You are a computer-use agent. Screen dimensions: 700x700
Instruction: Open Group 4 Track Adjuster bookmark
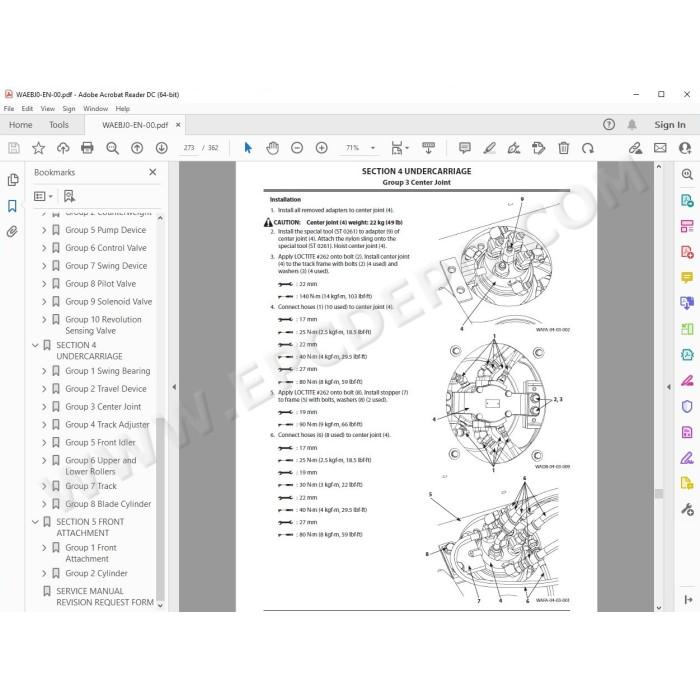107,425
